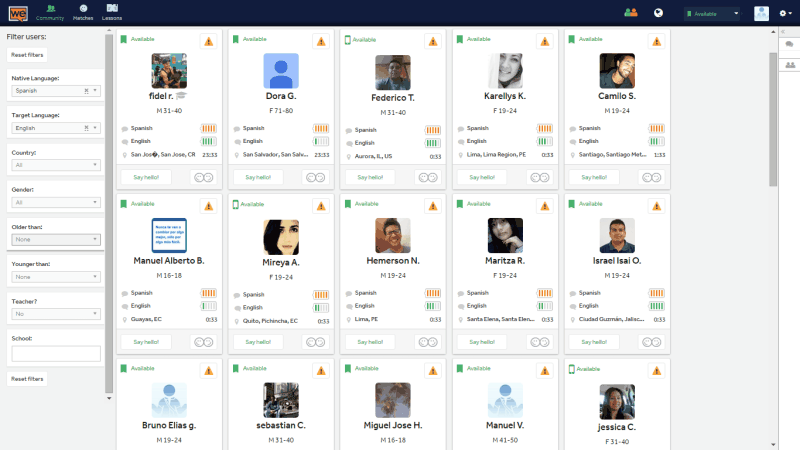Report user fidel r. via warning icon
The height and width of the screenshot is (450, 800).
click(x=209, y=41)
